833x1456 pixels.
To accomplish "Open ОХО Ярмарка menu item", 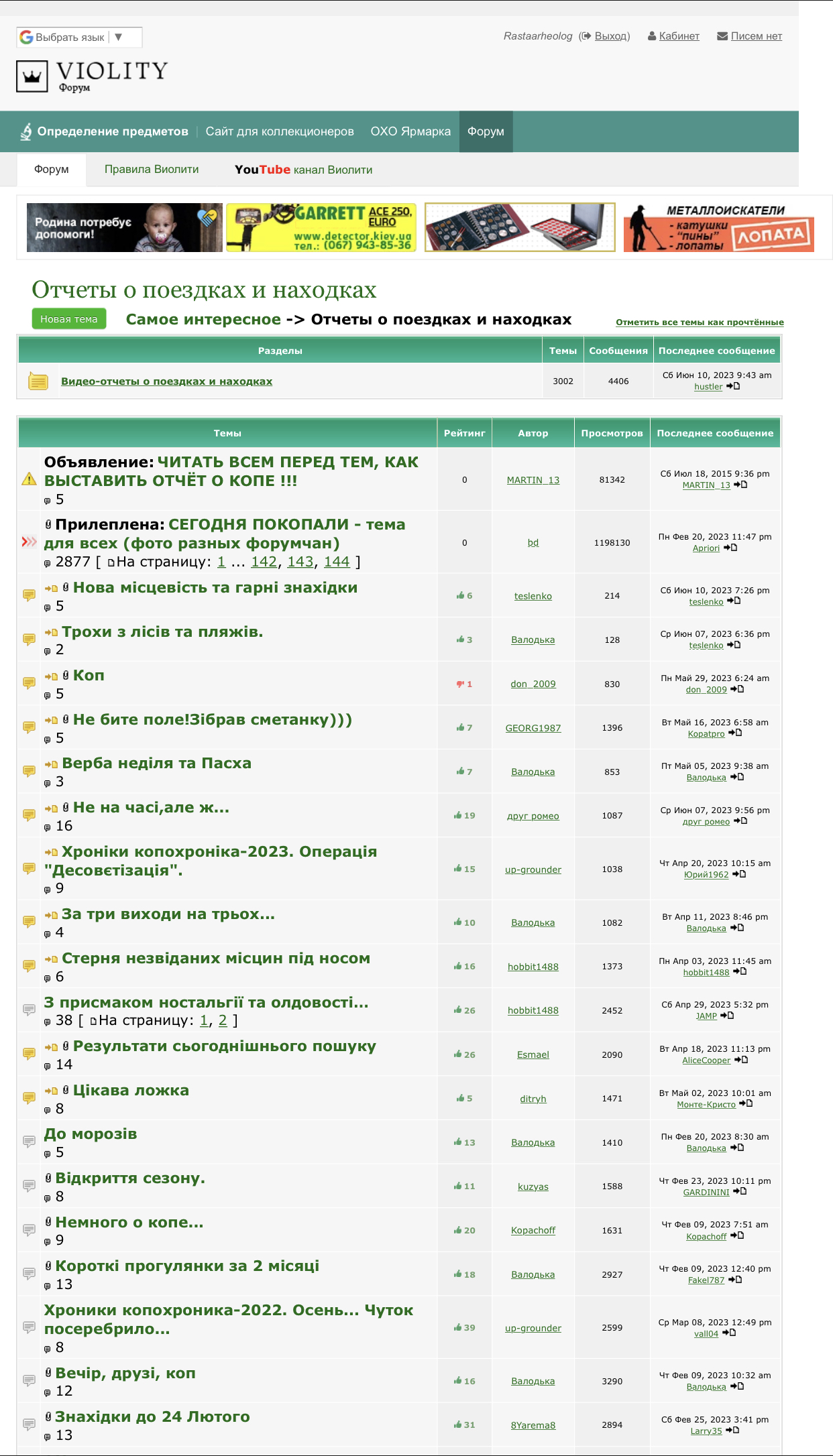I will (410, 131).
